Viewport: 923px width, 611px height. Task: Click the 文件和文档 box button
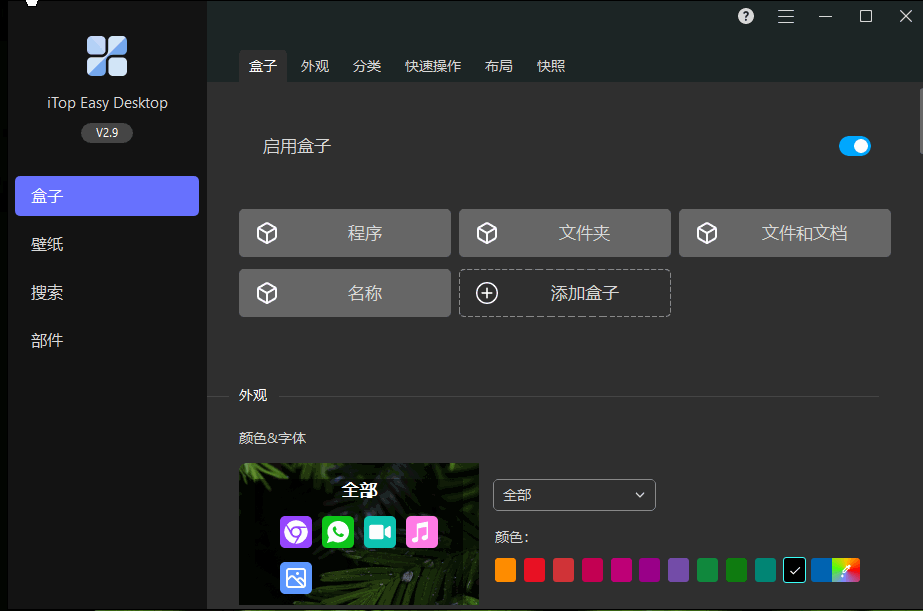pos(785,233)
